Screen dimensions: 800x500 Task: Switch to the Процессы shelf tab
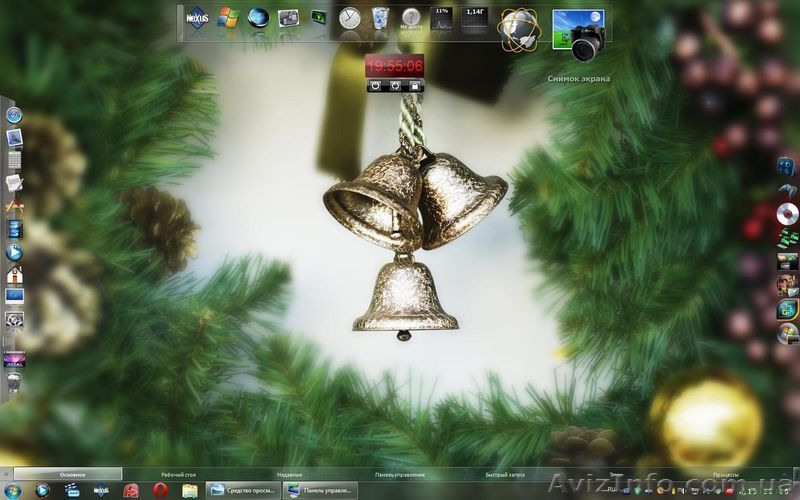click(x=726, y=474)
